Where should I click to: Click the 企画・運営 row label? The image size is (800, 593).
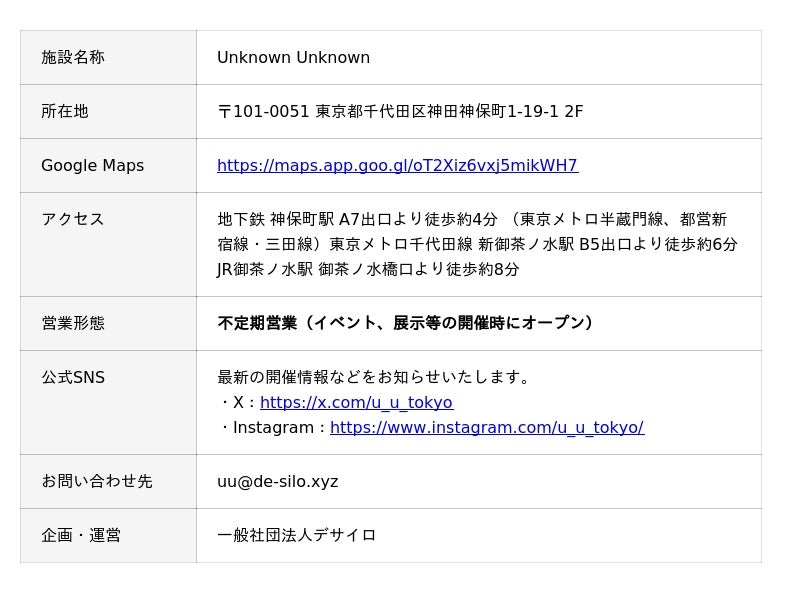[x=81, y=536]
